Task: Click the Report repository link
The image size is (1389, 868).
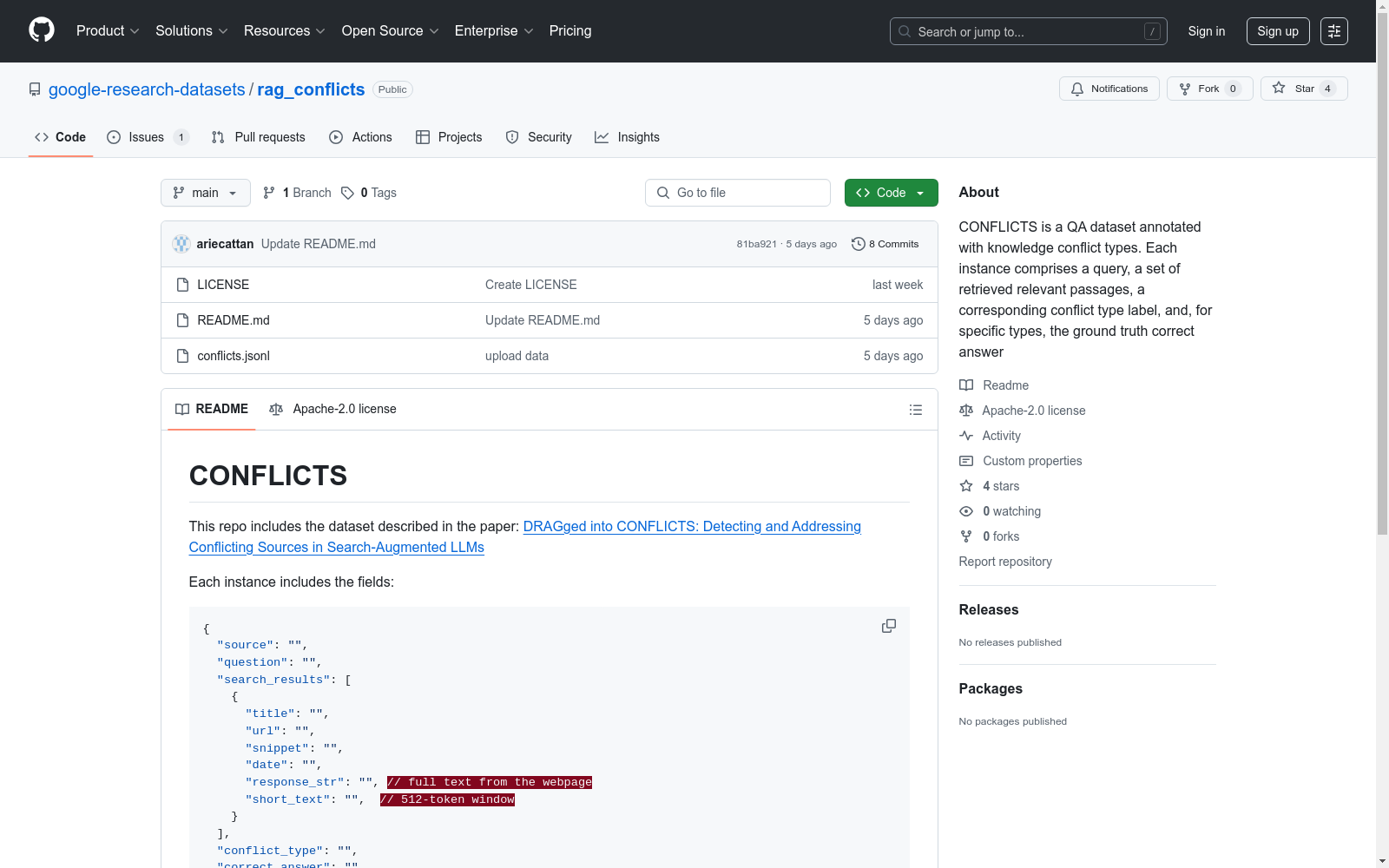Action: click(1005, 562)
